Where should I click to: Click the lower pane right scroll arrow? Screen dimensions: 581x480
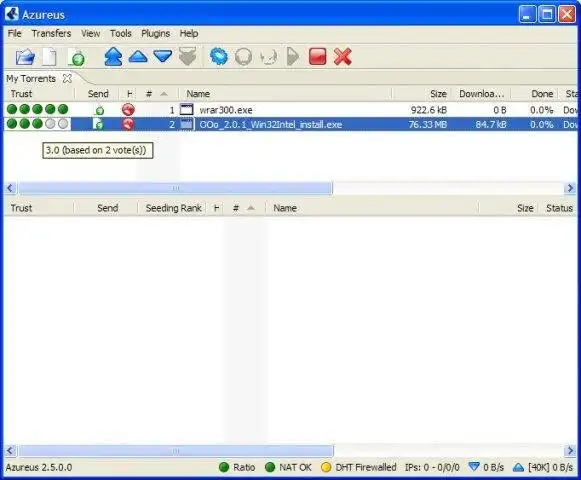click(x=570, y=451)
